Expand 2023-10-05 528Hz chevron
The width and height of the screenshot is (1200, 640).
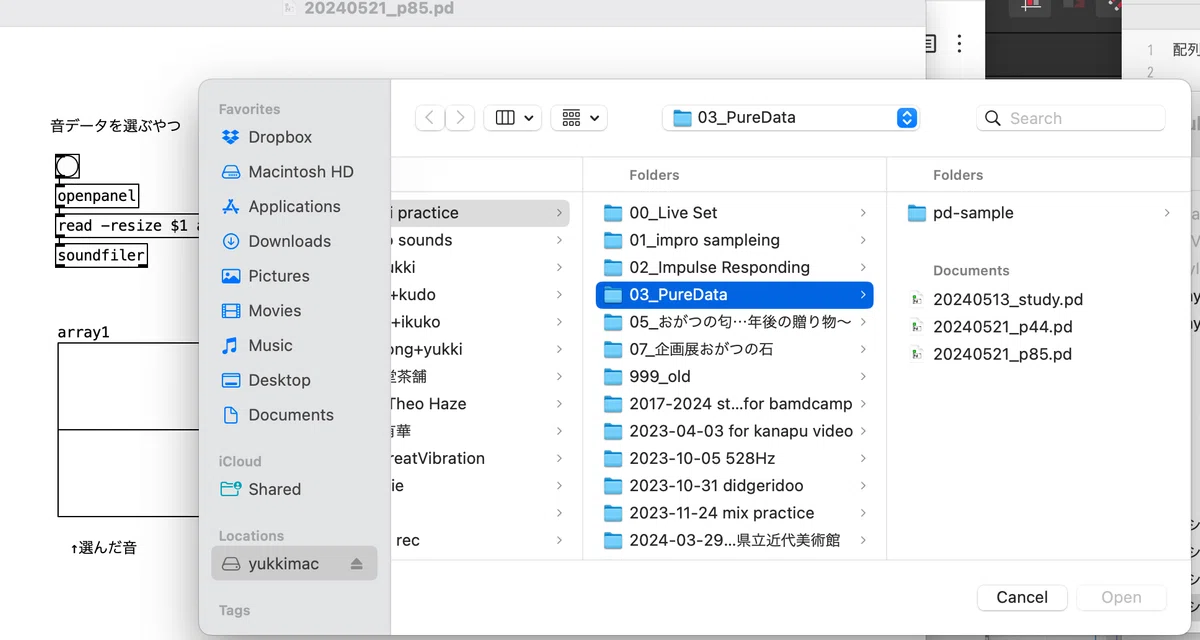coord(863,458)
